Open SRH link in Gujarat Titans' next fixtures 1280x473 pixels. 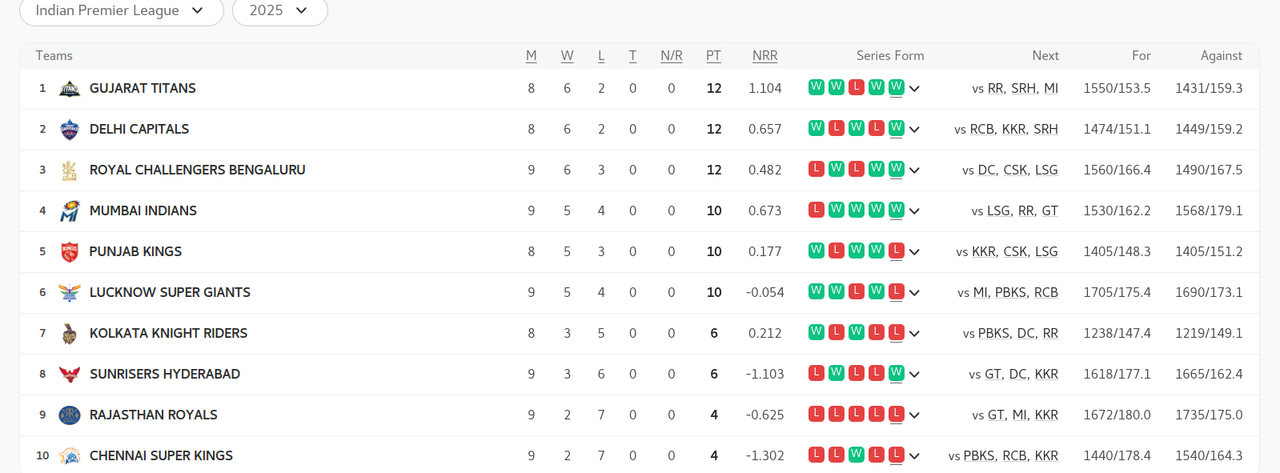1023,89
